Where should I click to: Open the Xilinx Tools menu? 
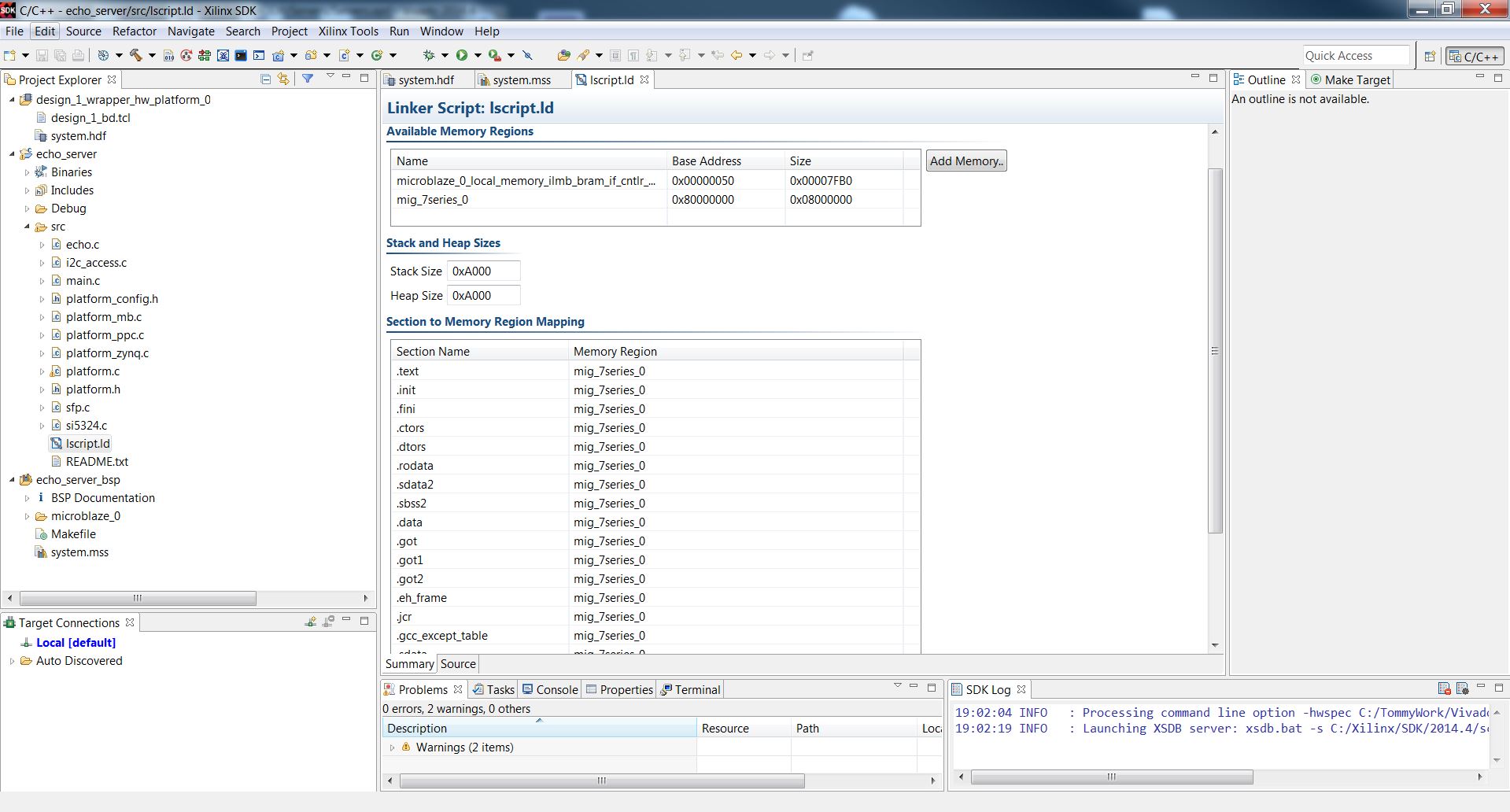[348, 31]
